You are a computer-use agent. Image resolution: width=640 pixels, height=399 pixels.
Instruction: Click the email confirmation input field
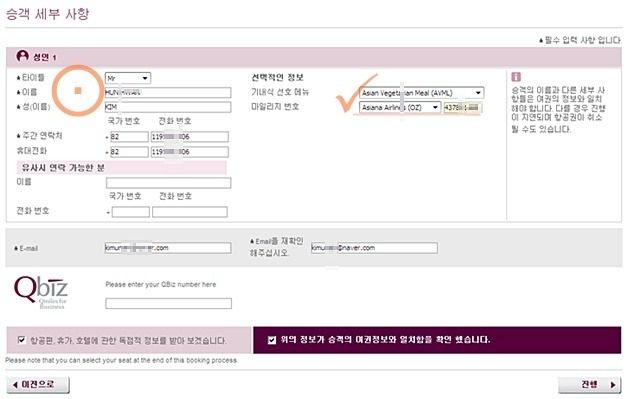point(374,248)
